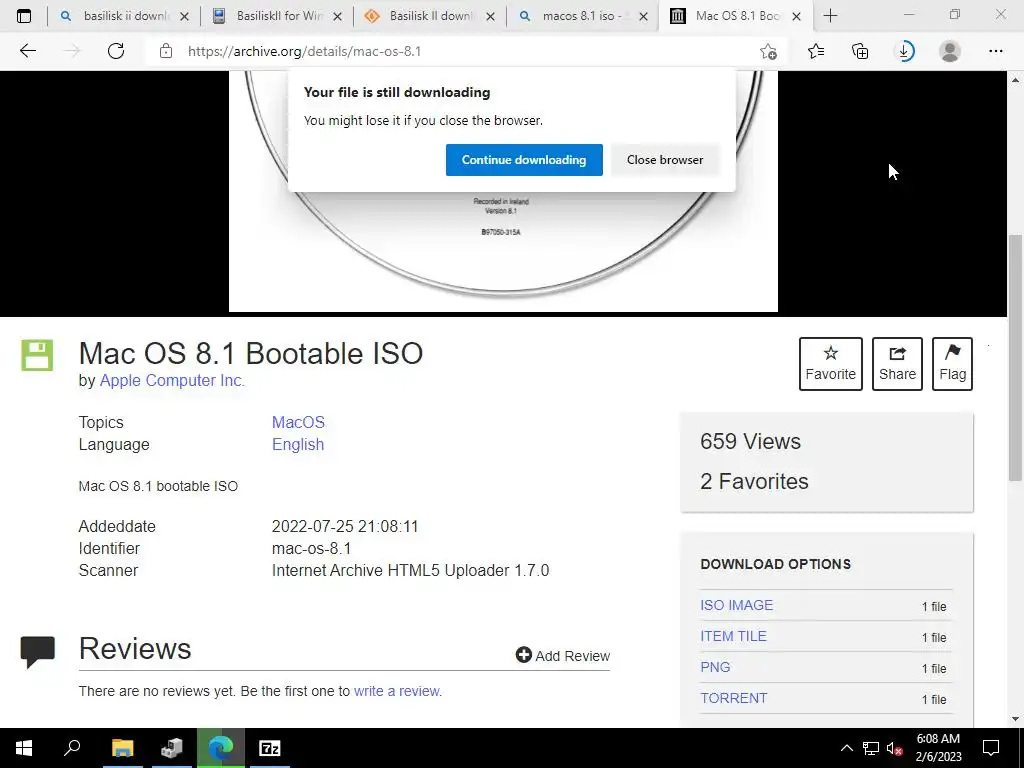Open the PNG download option
The width and height of the screenshot is (1024, 768).
click(715, 667)
